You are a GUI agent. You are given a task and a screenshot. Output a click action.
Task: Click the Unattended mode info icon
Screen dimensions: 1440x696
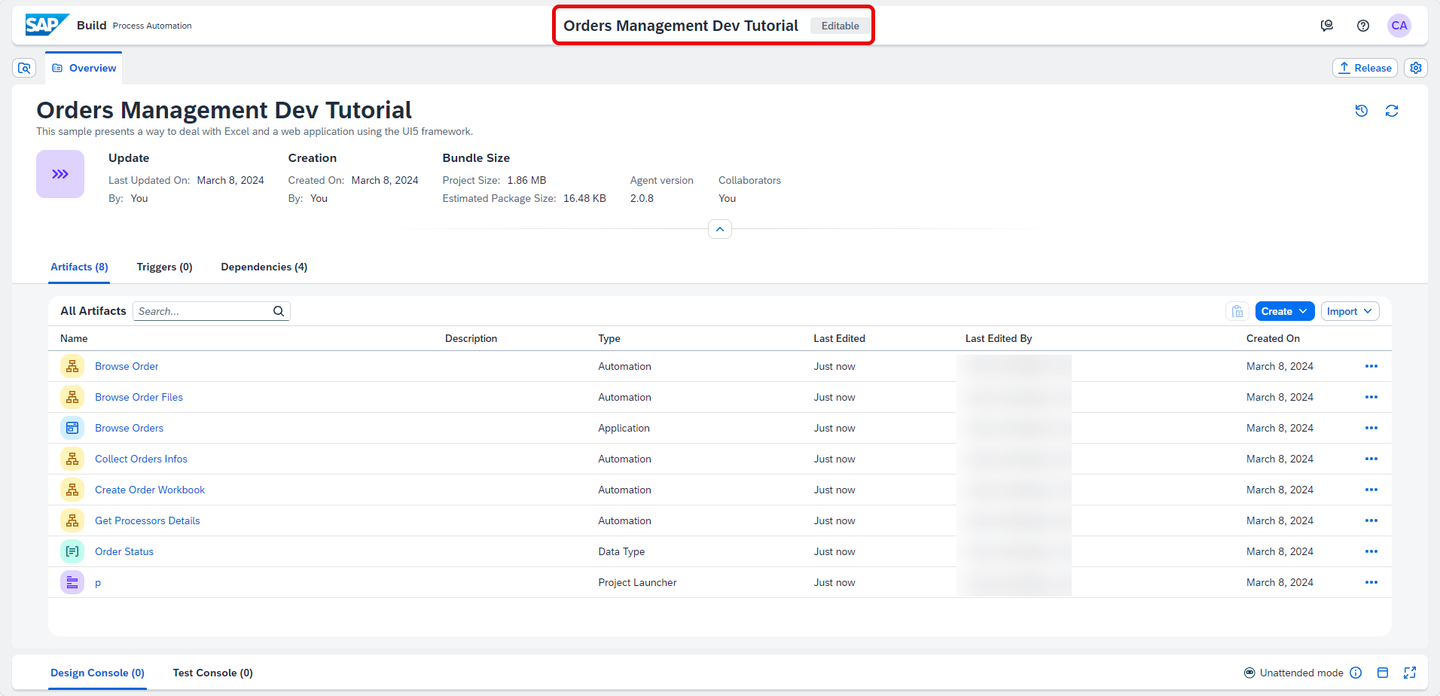(x=1356, y=673)
